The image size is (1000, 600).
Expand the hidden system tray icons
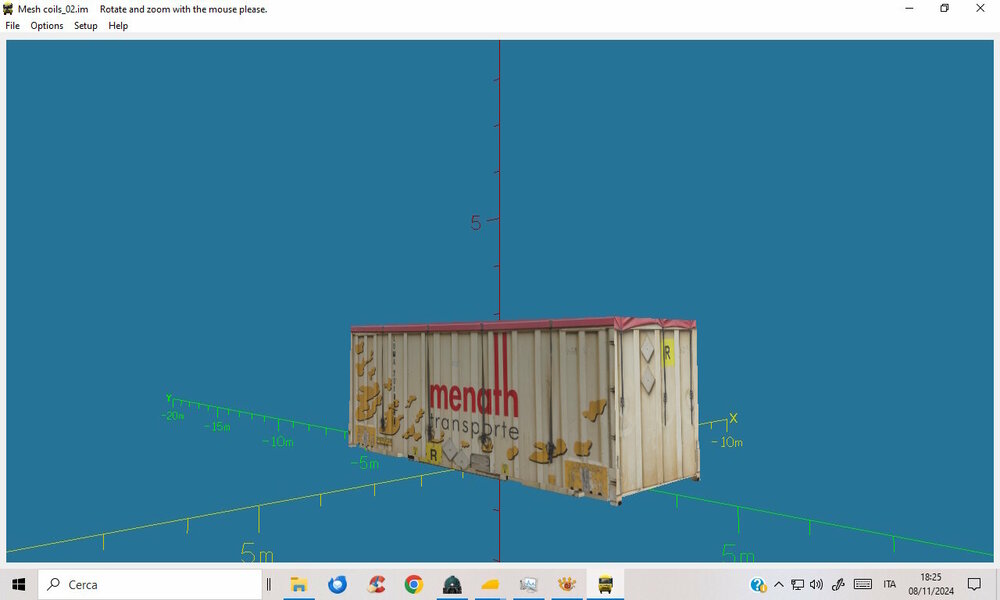pos(779,584)
